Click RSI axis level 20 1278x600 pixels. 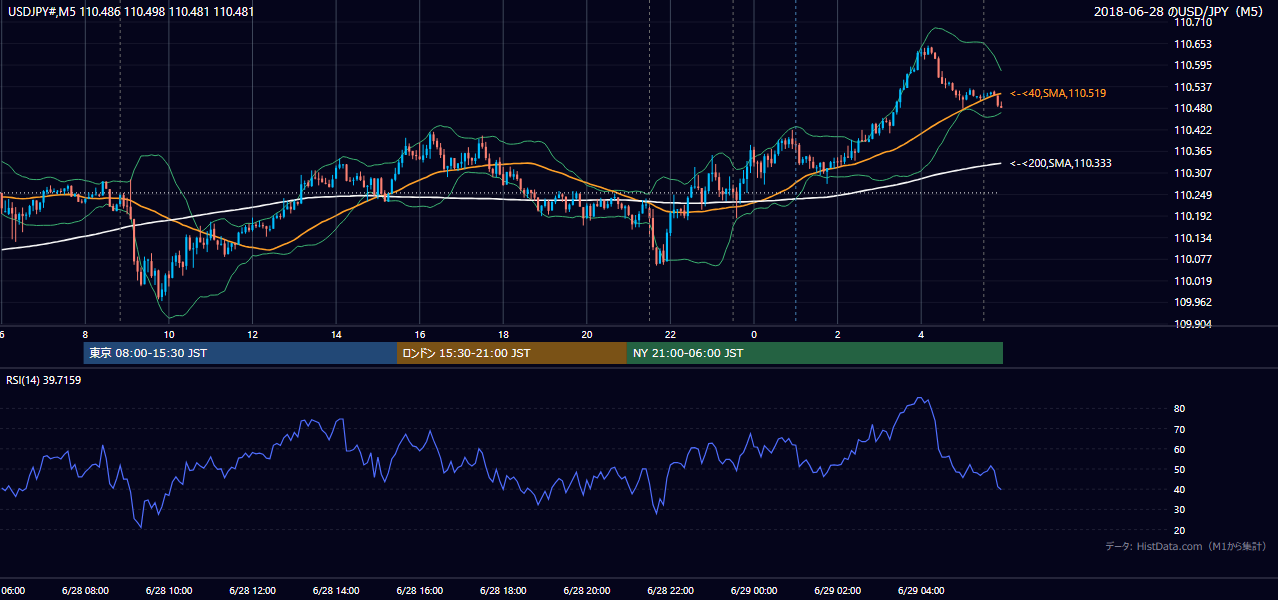pos(1179,530)
